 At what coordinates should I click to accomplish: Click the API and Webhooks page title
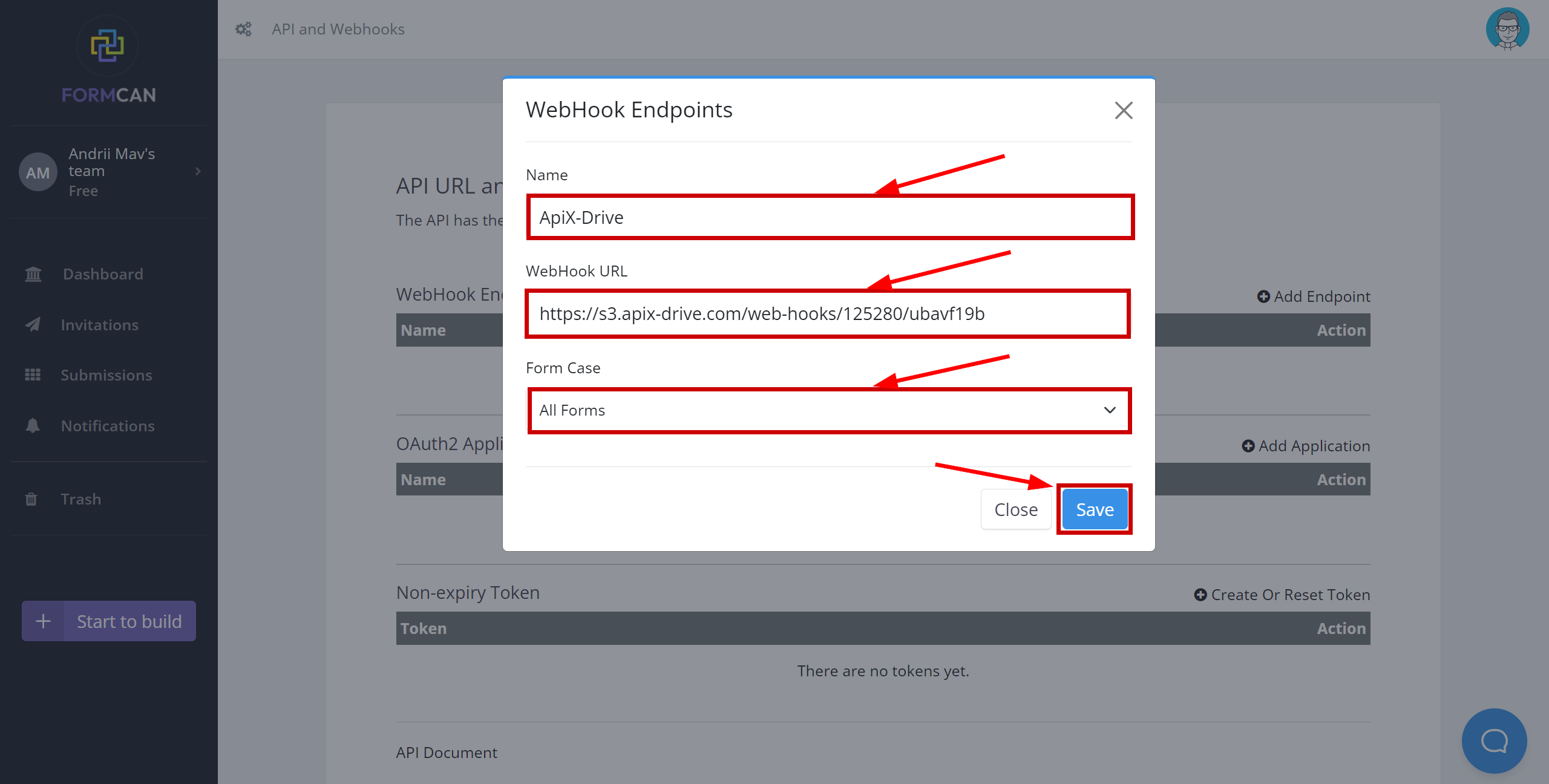[x=338, y=29]
